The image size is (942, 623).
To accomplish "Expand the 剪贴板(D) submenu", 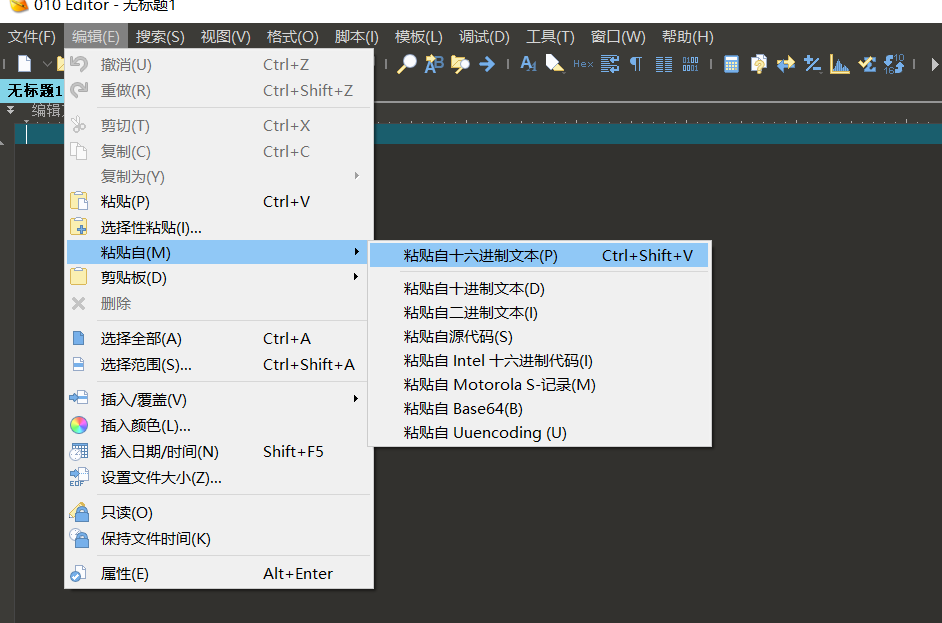I will [134, 278].
